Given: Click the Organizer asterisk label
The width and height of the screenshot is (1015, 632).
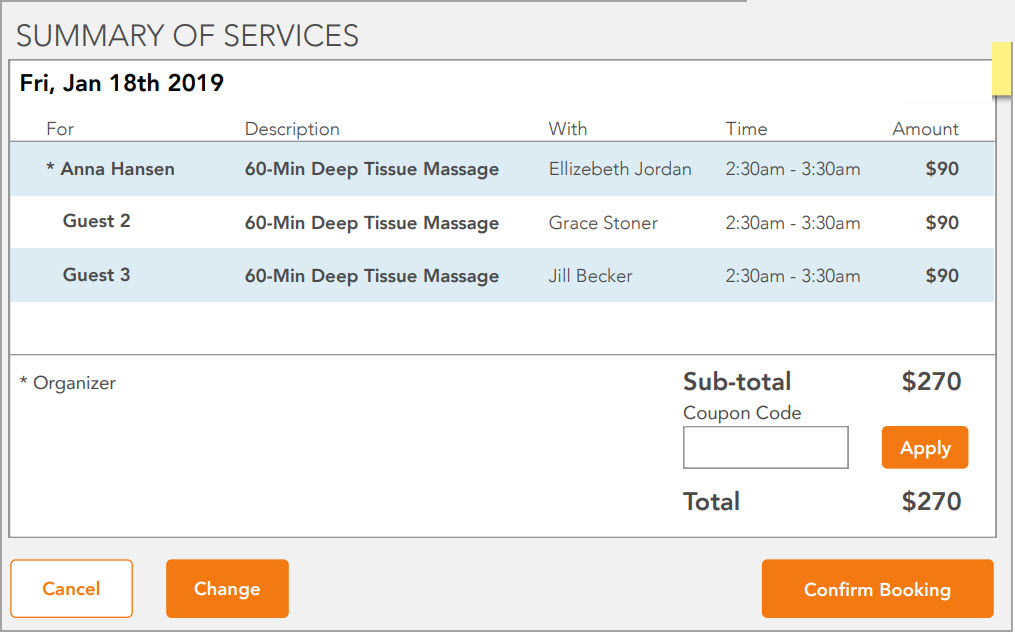Looking at the screenshot, I should (67, 382).
